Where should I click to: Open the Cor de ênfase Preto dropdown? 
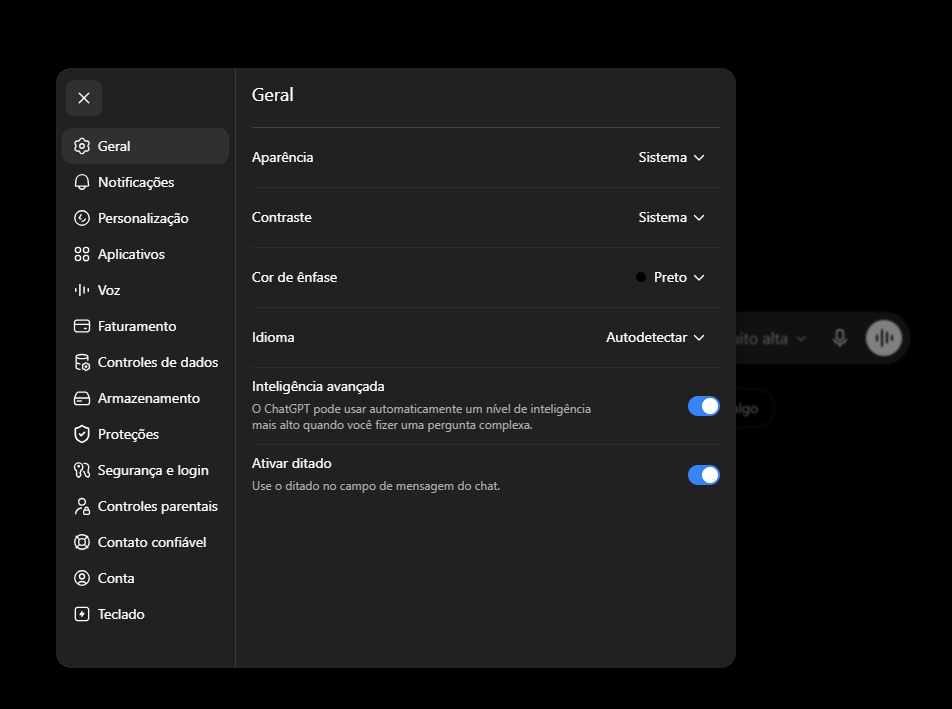pyautogui.click(x=670, y=277)
